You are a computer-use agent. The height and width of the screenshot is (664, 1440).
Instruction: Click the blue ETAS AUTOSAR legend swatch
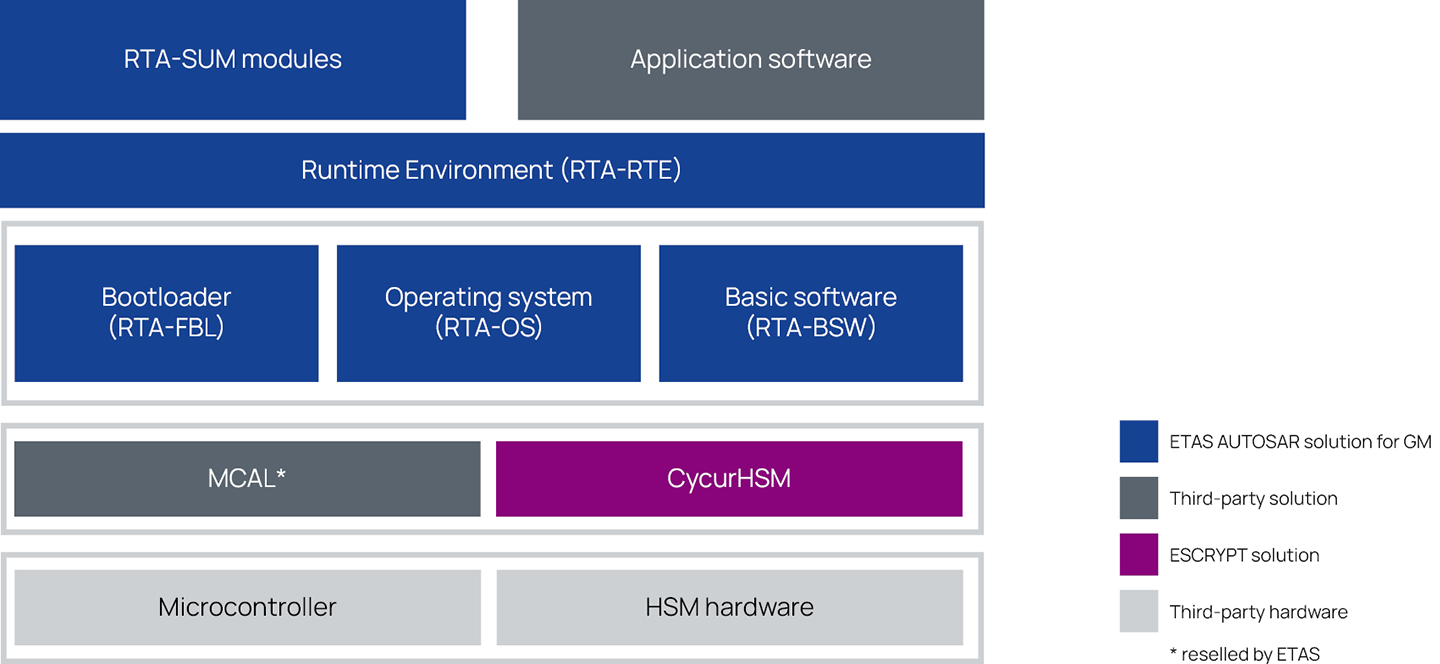(1139, 441)
